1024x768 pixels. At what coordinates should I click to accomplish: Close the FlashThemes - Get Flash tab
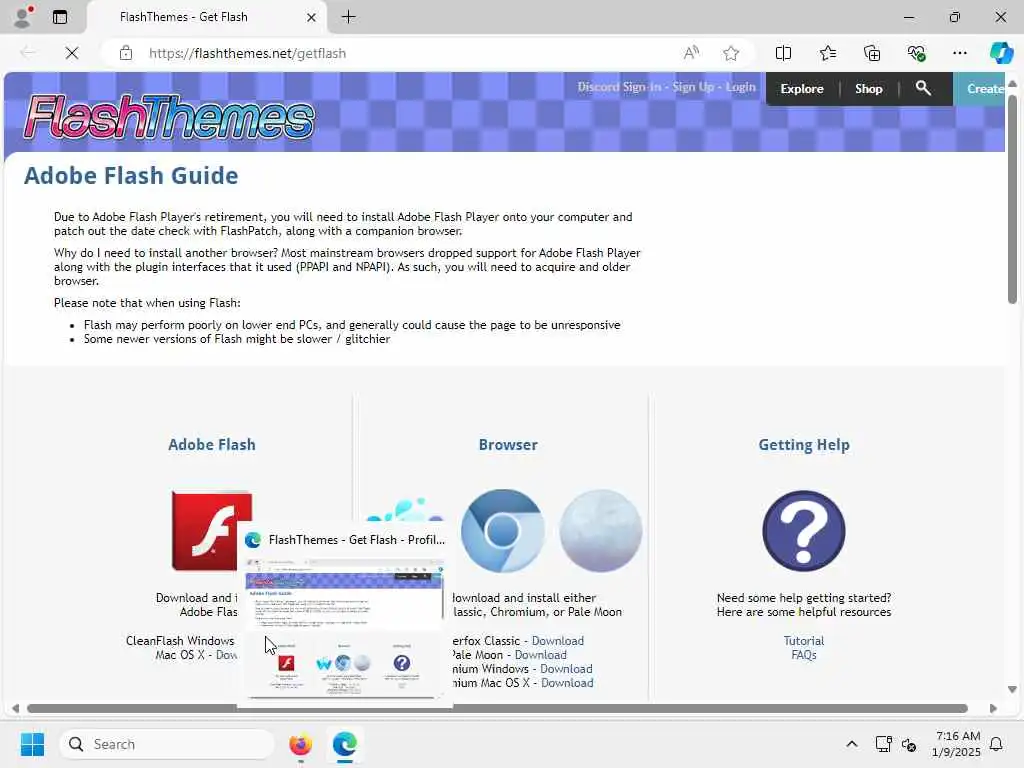312,18
